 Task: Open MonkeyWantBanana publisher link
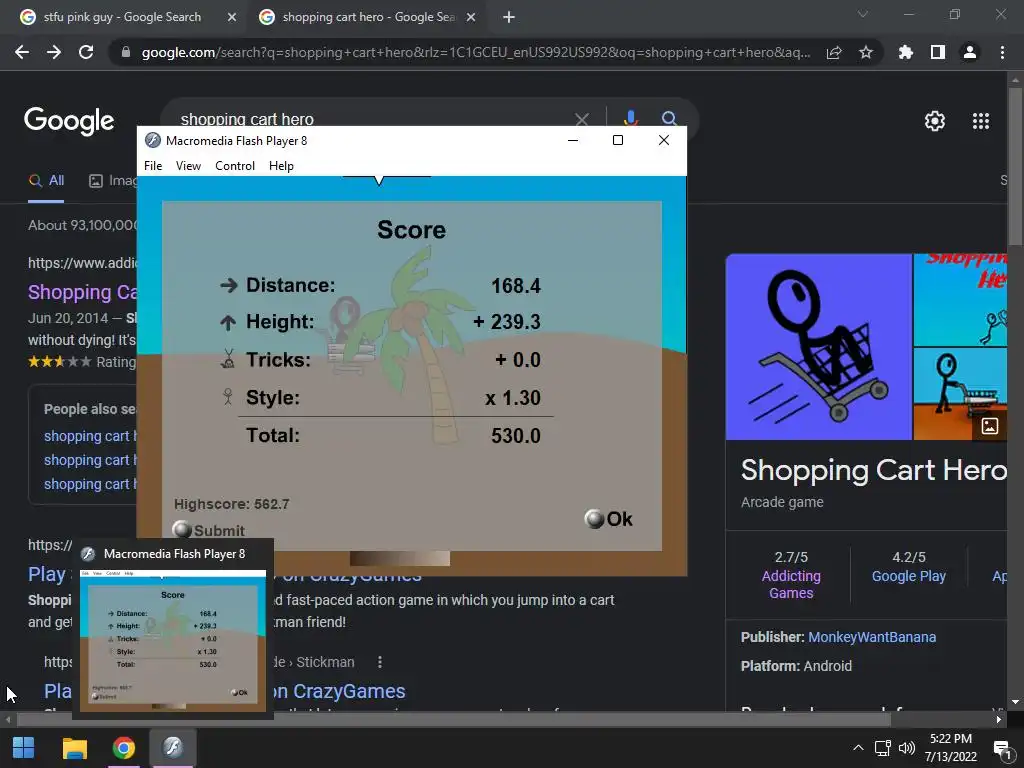(x=872, y=637)
